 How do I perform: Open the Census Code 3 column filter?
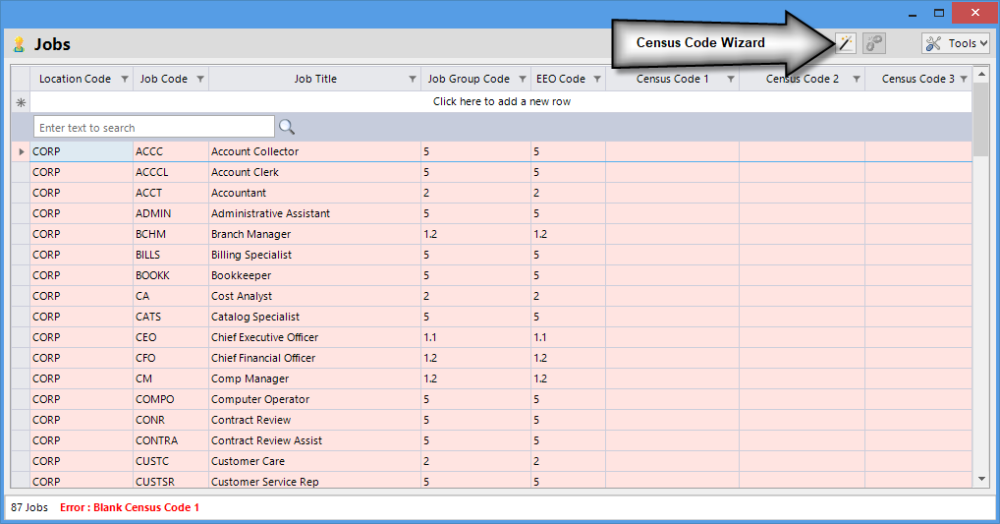964,79
